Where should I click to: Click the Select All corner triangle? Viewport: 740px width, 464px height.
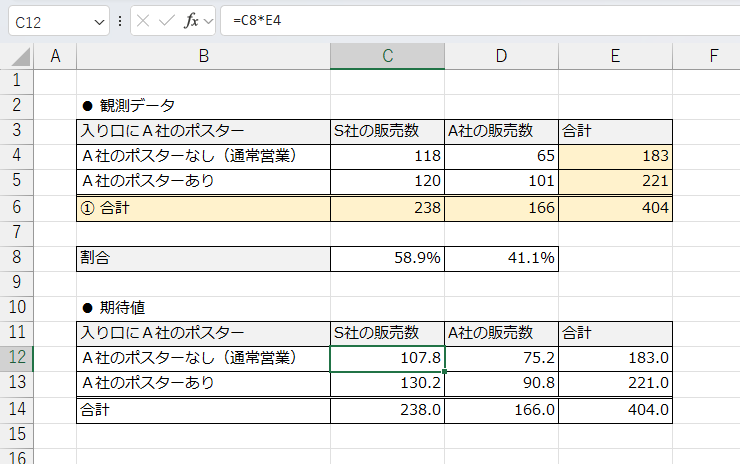point(18,57)
